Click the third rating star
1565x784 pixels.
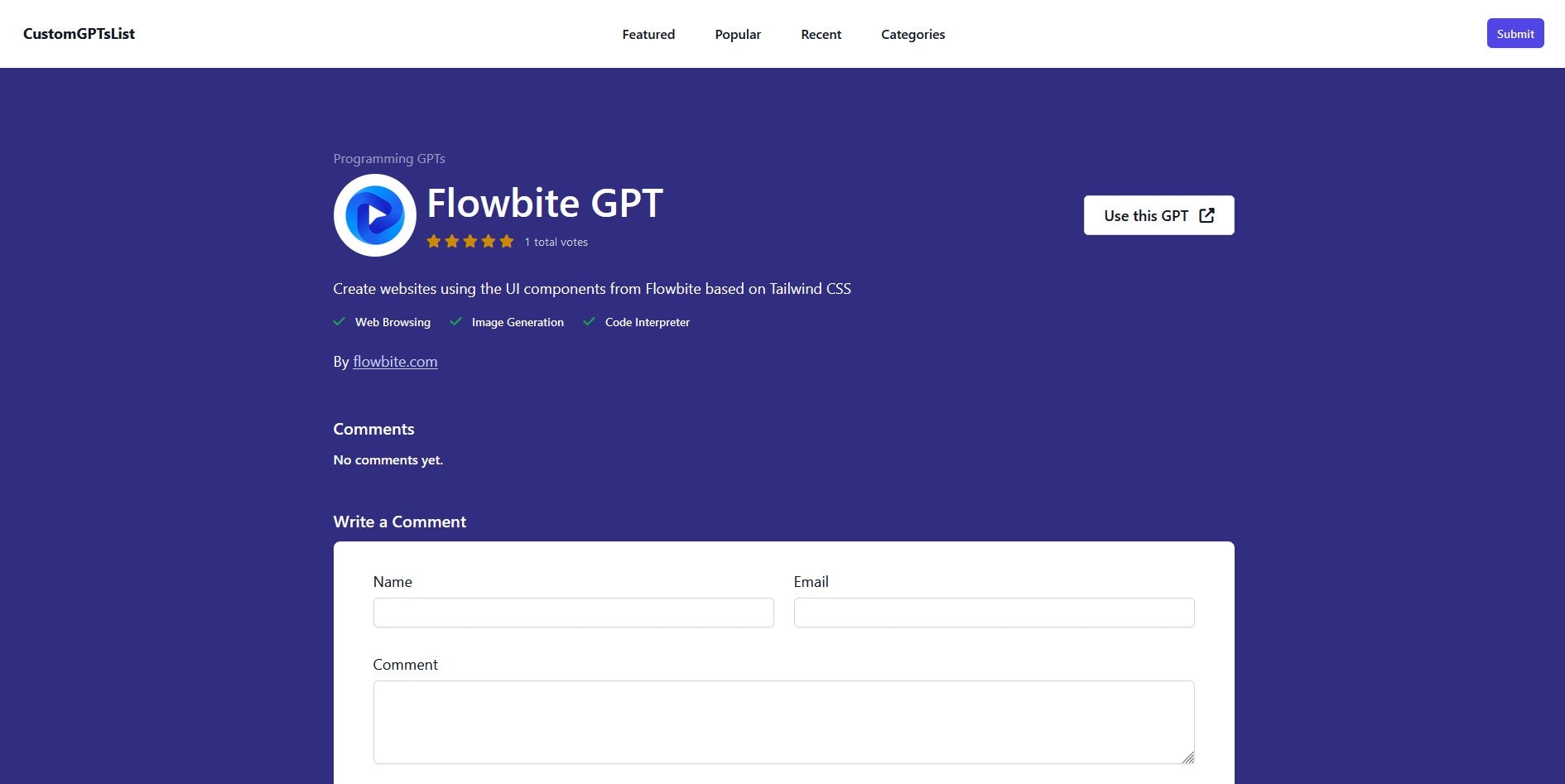470,242
